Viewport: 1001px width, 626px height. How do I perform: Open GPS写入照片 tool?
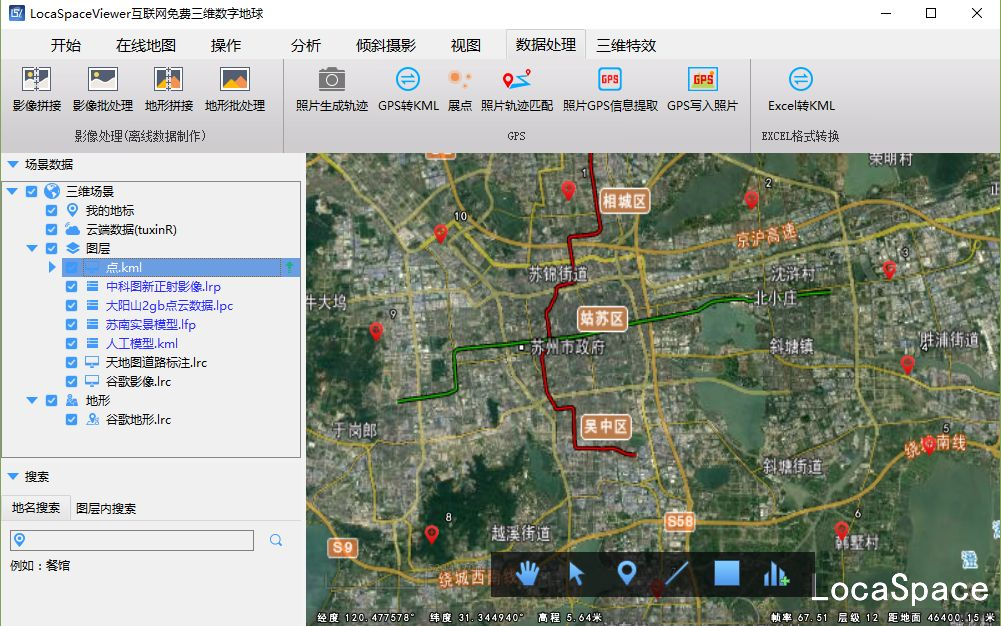[702, 89]
